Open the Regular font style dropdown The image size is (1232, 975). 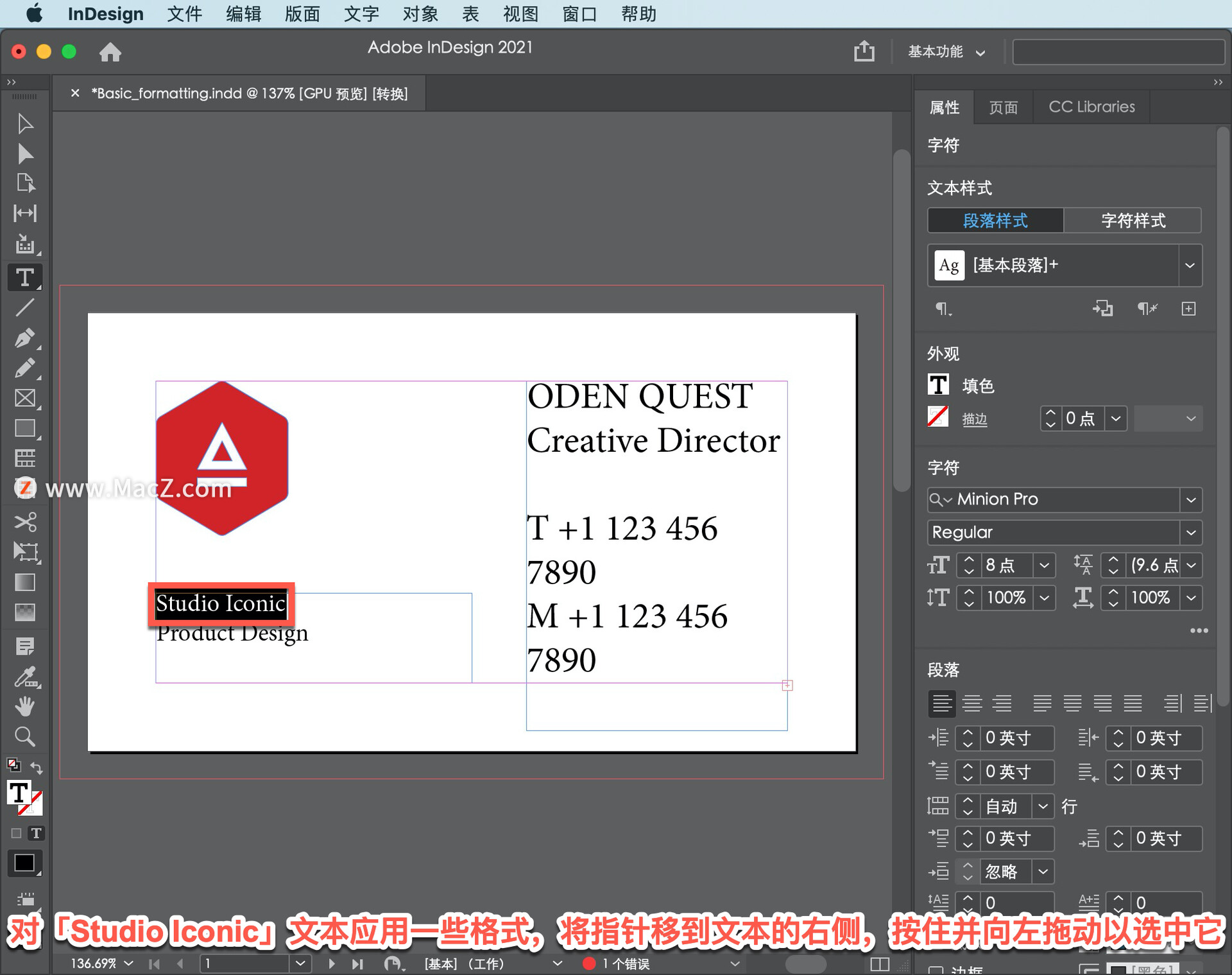point(1192,532)
